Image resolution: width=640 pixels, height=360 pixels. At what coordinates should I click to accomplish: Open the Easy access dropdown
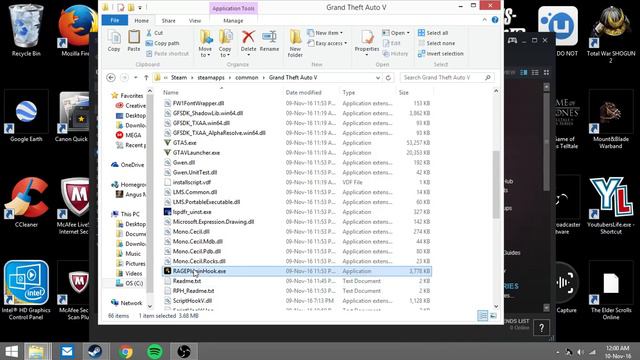(x=327, y=43)
